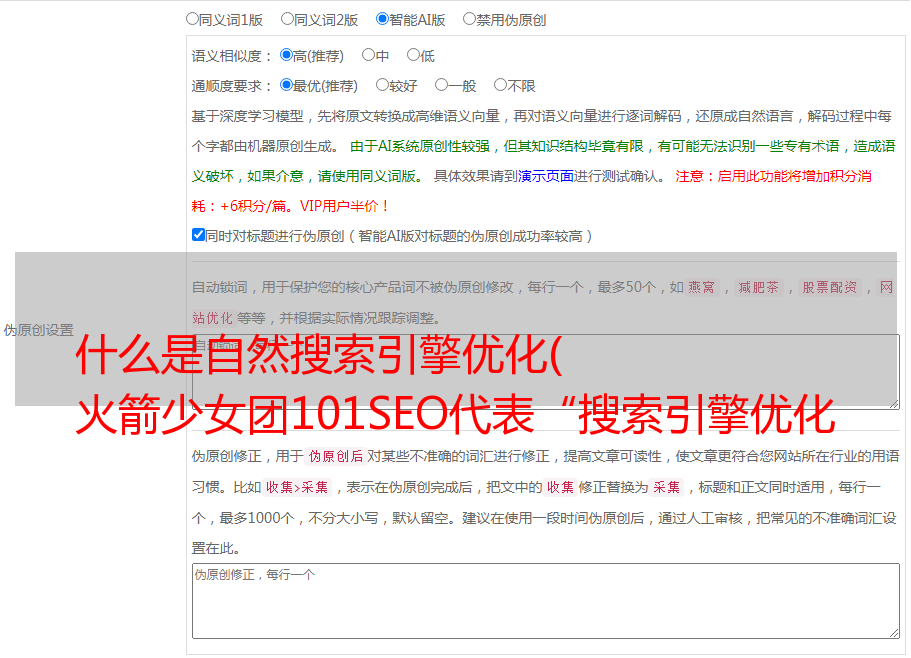Select the 同义词1版 radio option
Screen dimensions: 911x658
coord(192,19)
